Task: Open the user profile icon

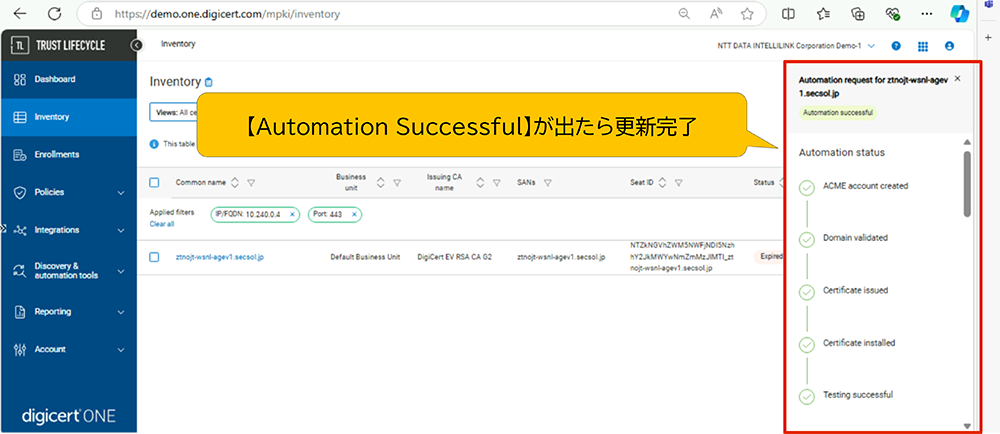Action: [950, 46]
